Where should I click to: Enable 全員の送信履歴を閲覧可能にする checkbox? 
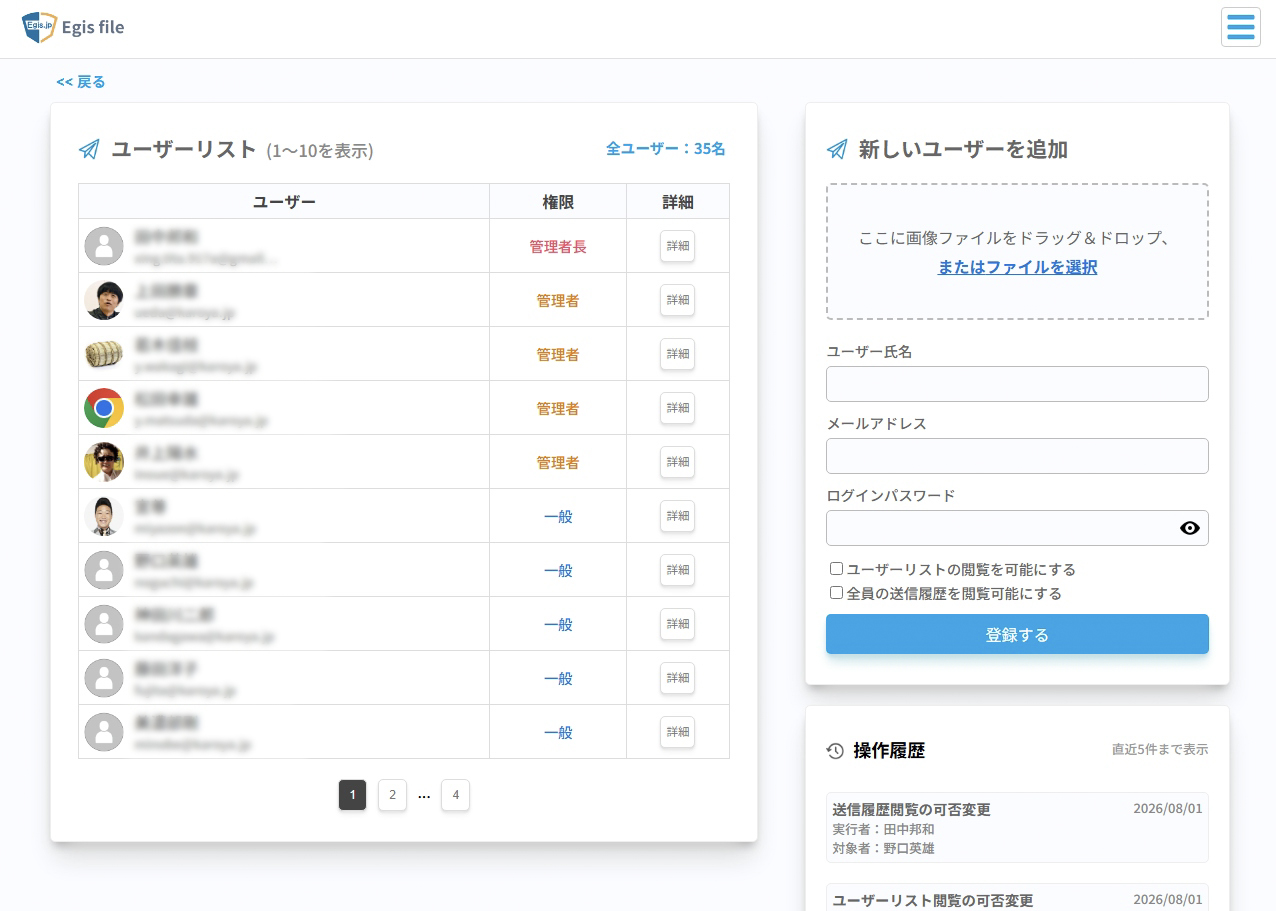click(x=837, y=593)
